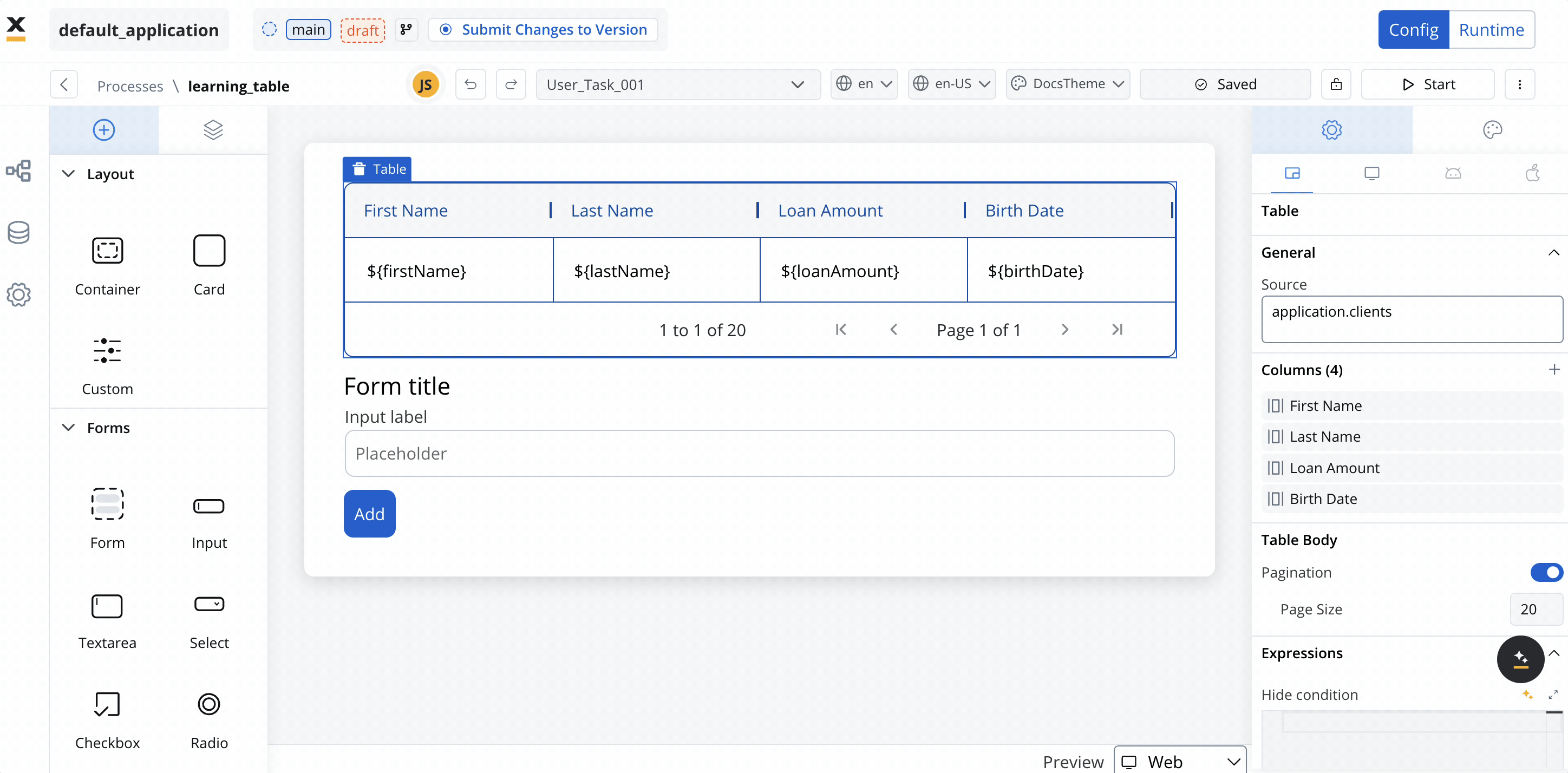Toggle the Pagination switch
The width and height of the screenshot is (1568, 773).
(1547, 572)
